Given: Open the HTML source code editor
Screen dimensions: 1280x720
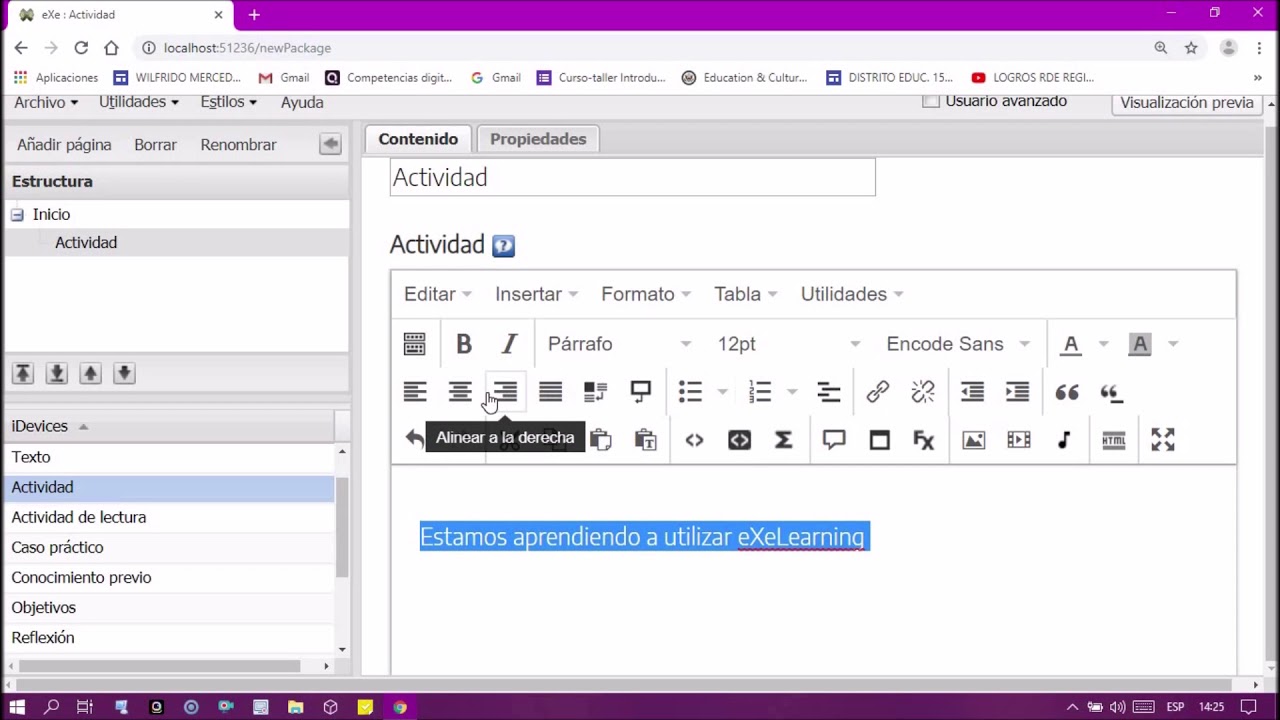Looking at the screenshot, I should [x=1113, y=440].
